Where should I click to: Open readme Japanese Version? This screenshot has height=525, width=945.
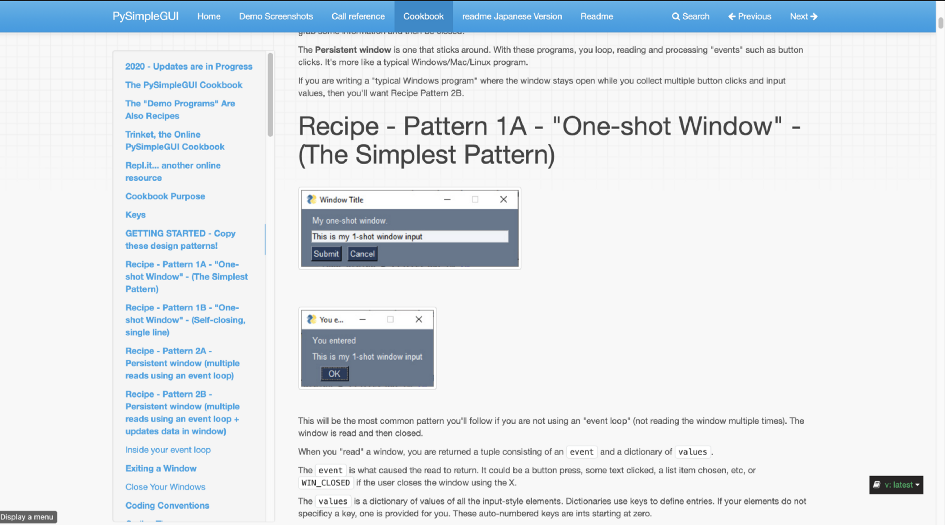click(x=512, y=16)
